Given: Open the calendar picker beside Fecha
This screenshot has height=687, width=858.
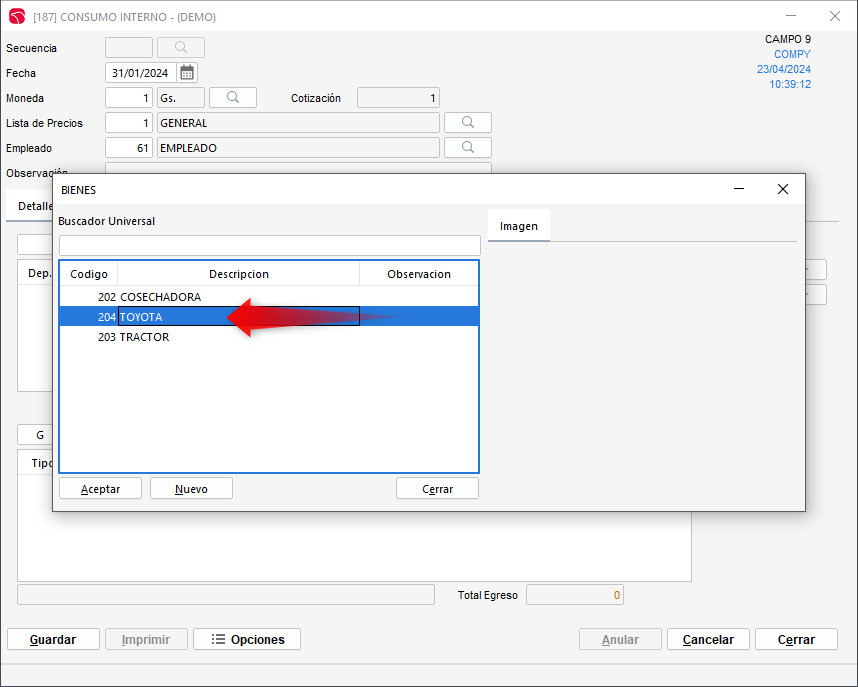Looking at the screenshot, I should pos(187,73).
